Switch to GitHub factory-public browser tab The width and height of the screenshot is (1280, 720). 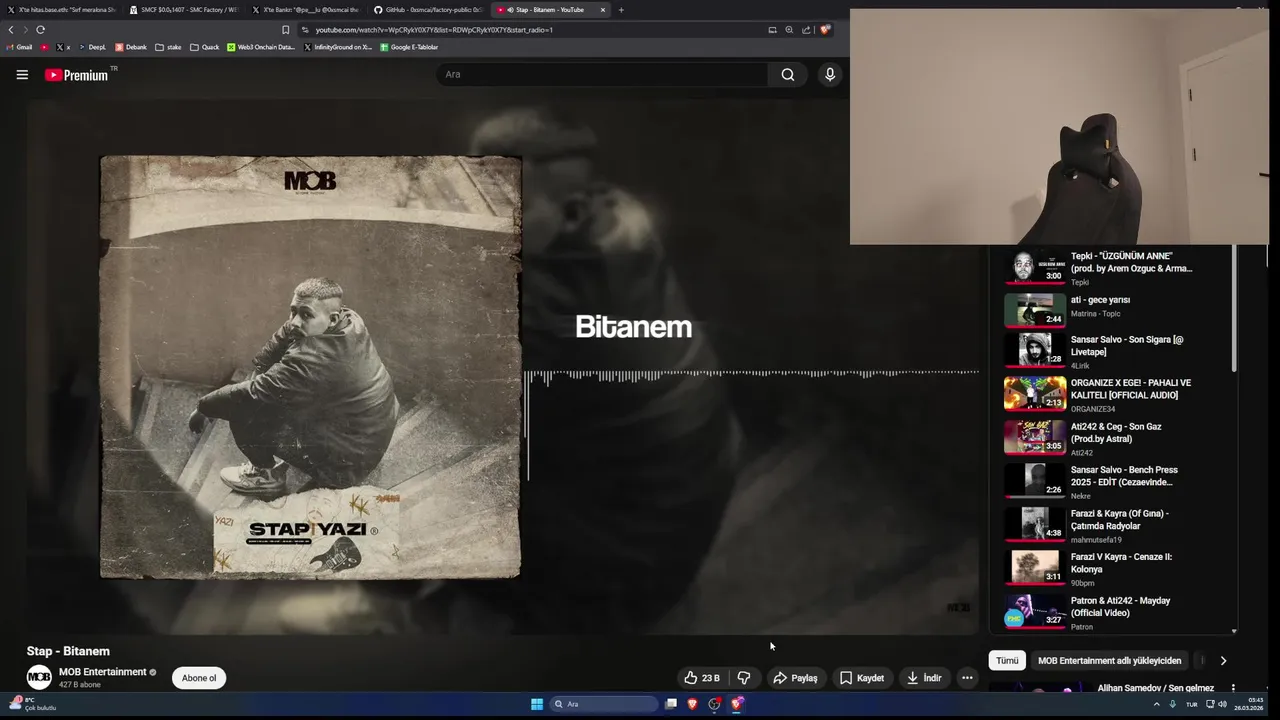coord(428,10)
